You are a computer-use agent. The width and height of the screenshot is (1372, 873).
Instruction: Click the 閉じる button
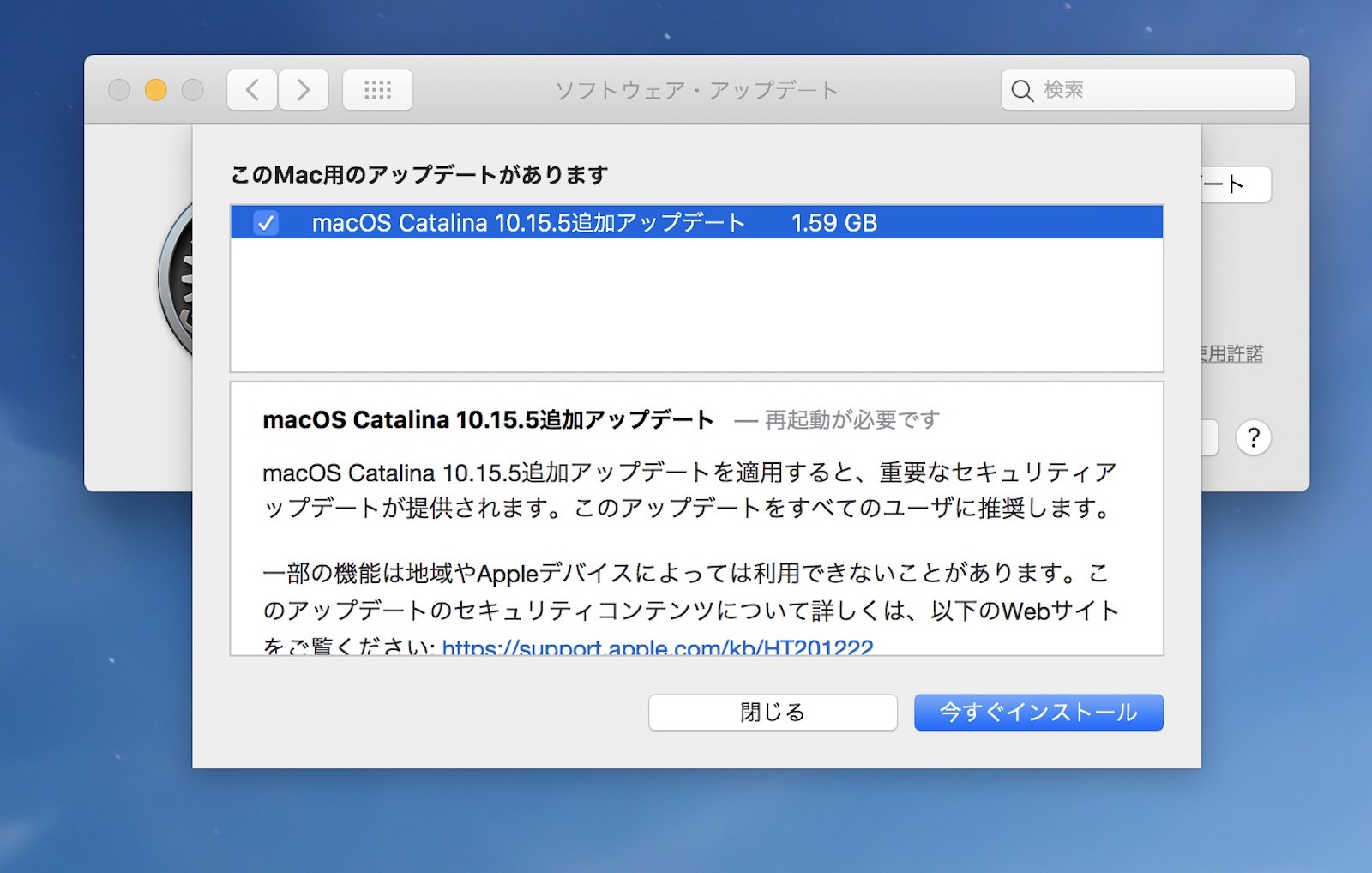[773, 713]
